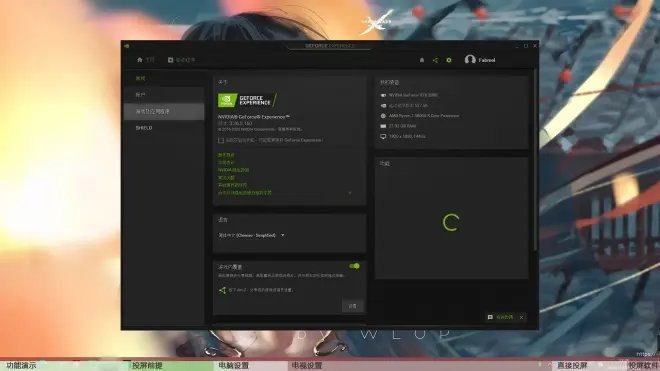
Task: Open the share overlay icon in header
Action: coord(435,60)
